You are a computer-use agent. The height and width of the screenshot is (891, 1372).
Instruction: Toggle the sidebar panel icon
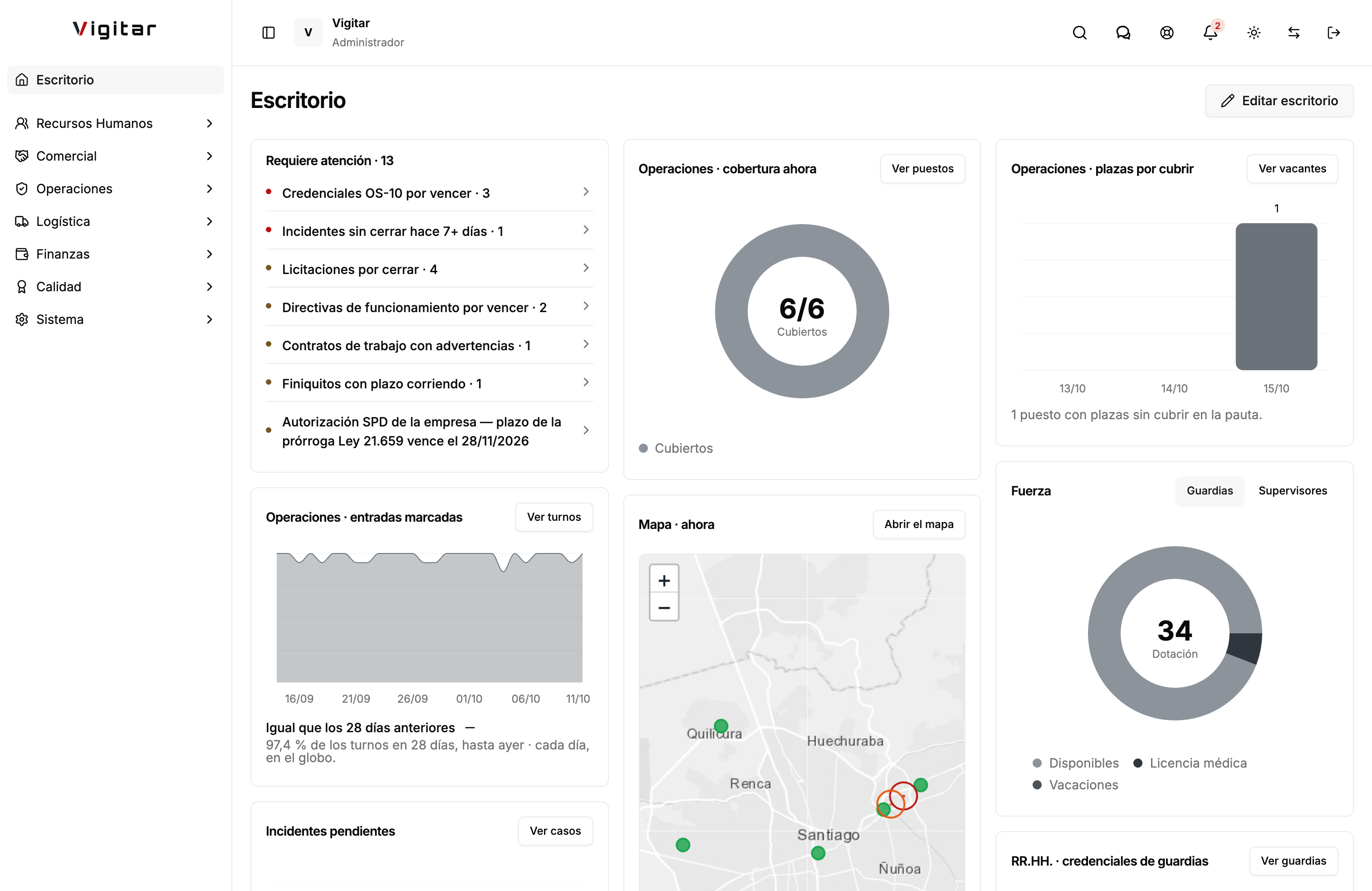[268, 33]
